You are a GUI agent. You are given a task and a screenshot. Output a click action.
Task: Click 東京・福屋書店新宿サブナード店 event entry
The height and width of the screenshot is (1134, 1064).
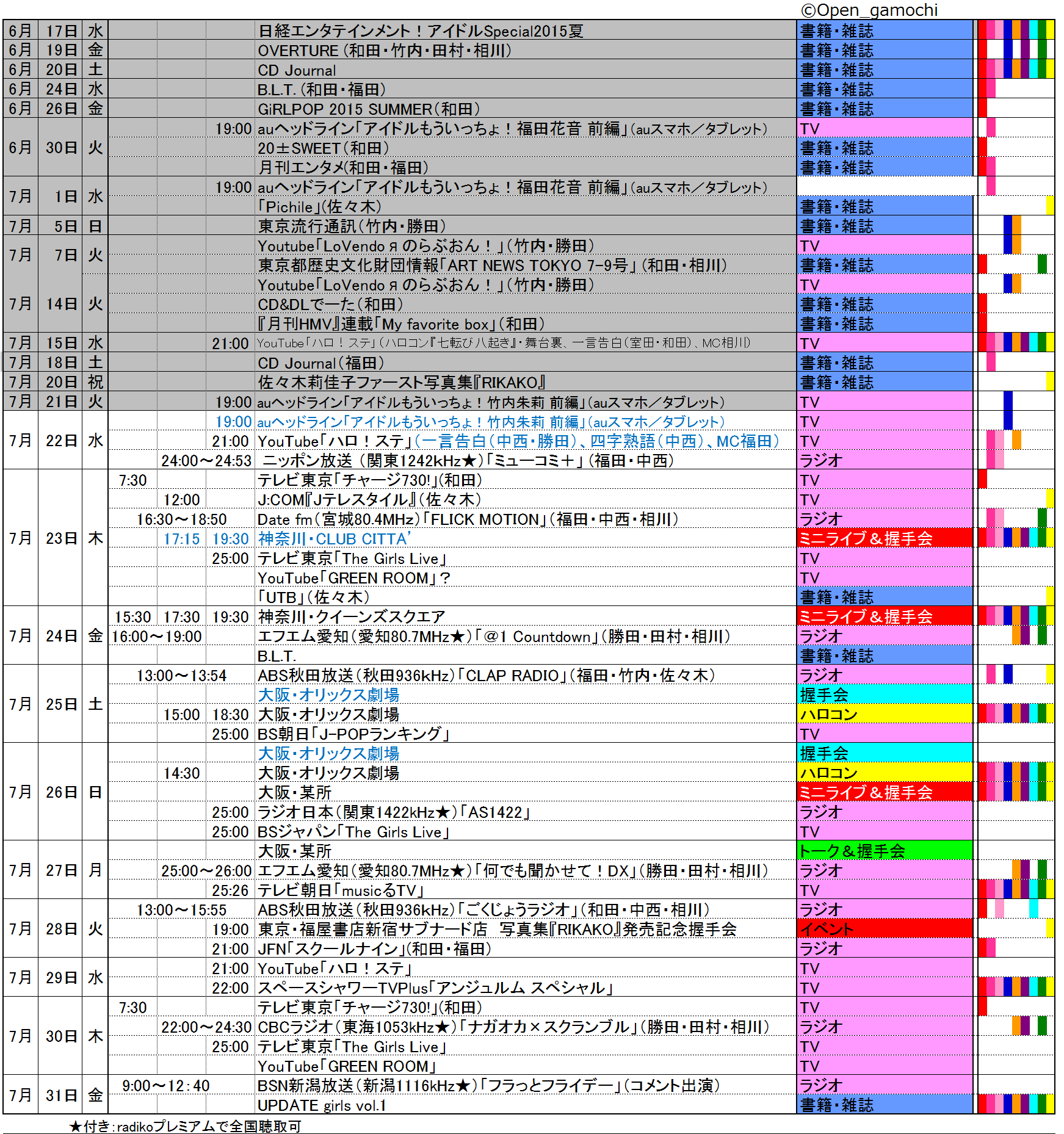498,930
